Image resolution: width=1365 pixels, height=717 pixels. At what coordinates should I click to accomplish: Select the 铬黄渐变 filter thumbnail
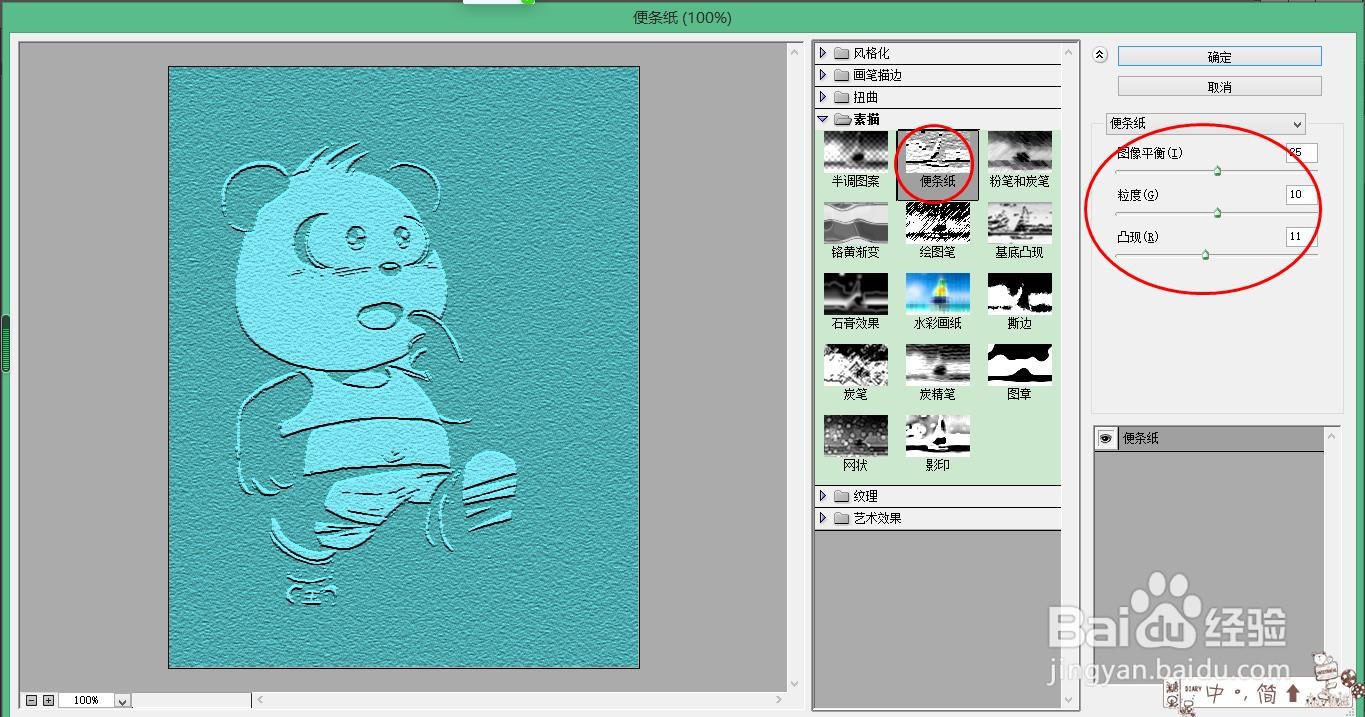click(x=855, y=222)
